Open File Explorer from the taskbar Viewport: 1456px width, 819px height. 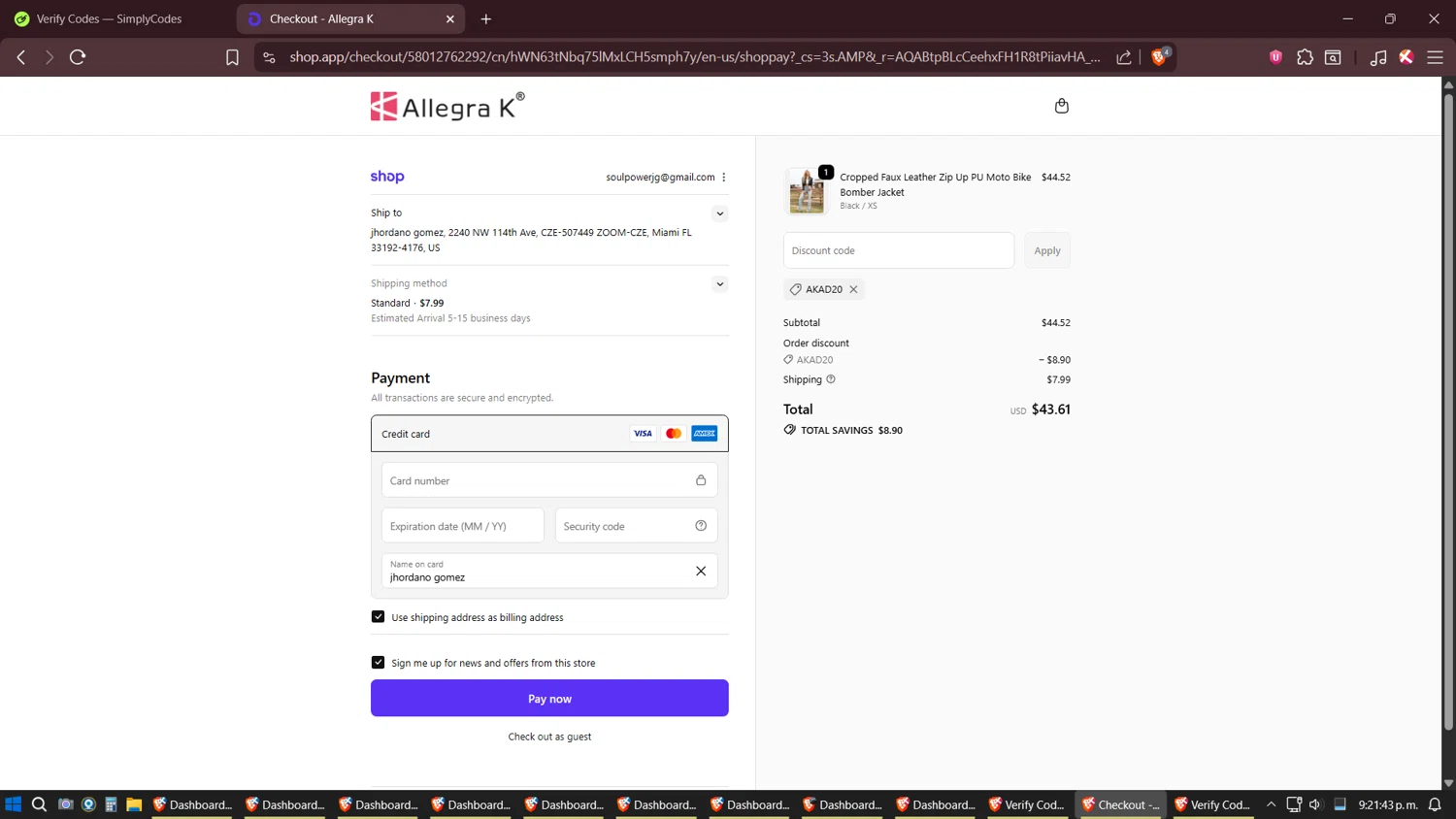[134, 804]
